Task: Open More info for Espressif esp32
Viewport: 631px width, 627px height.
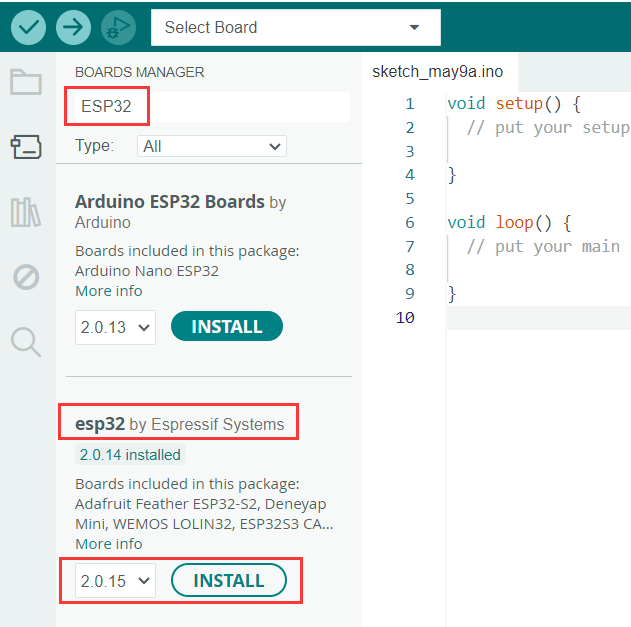Action: pyautogui.click(x=109, y=544)
